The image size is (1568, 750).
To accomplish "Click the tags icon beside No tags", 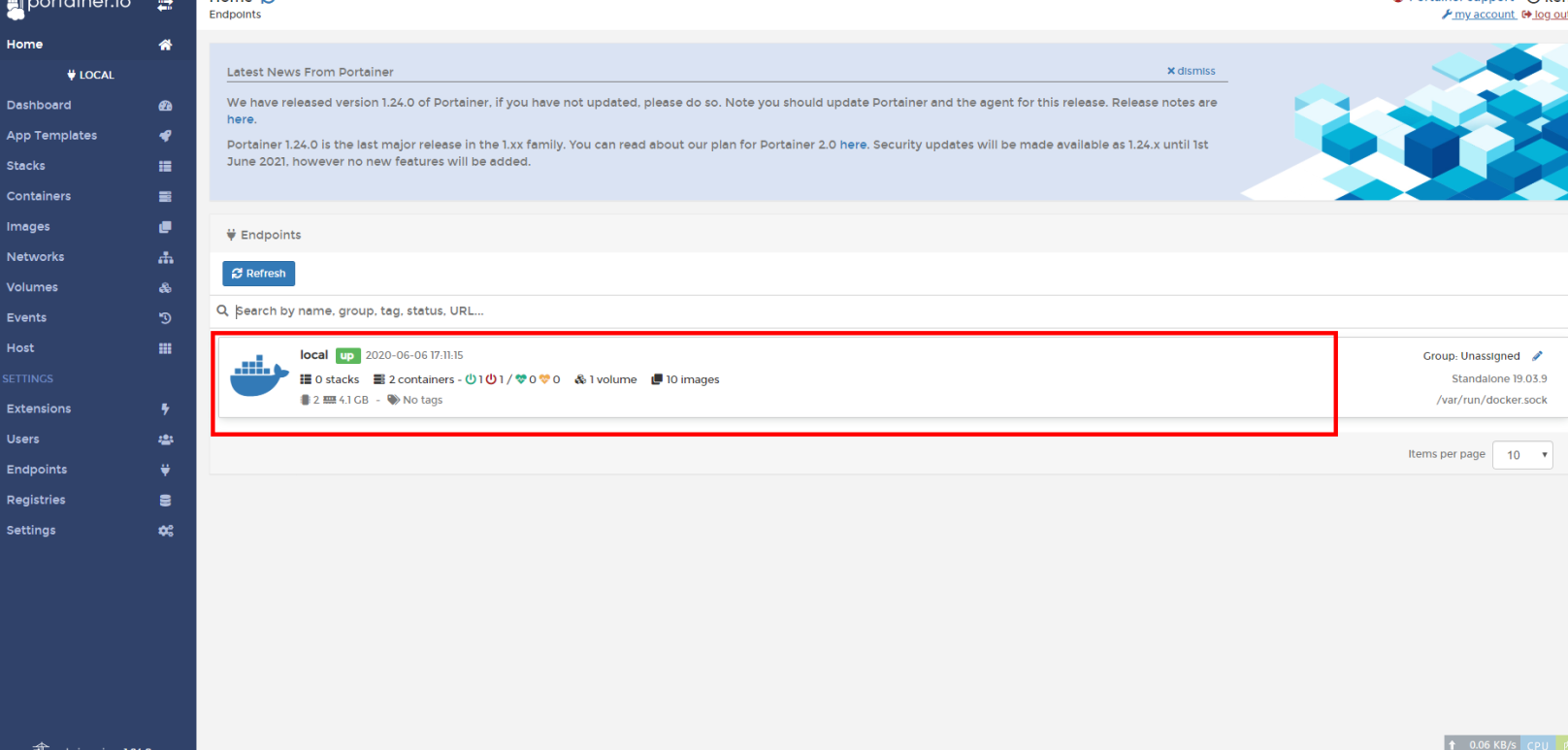I will [x=394, y=400].
